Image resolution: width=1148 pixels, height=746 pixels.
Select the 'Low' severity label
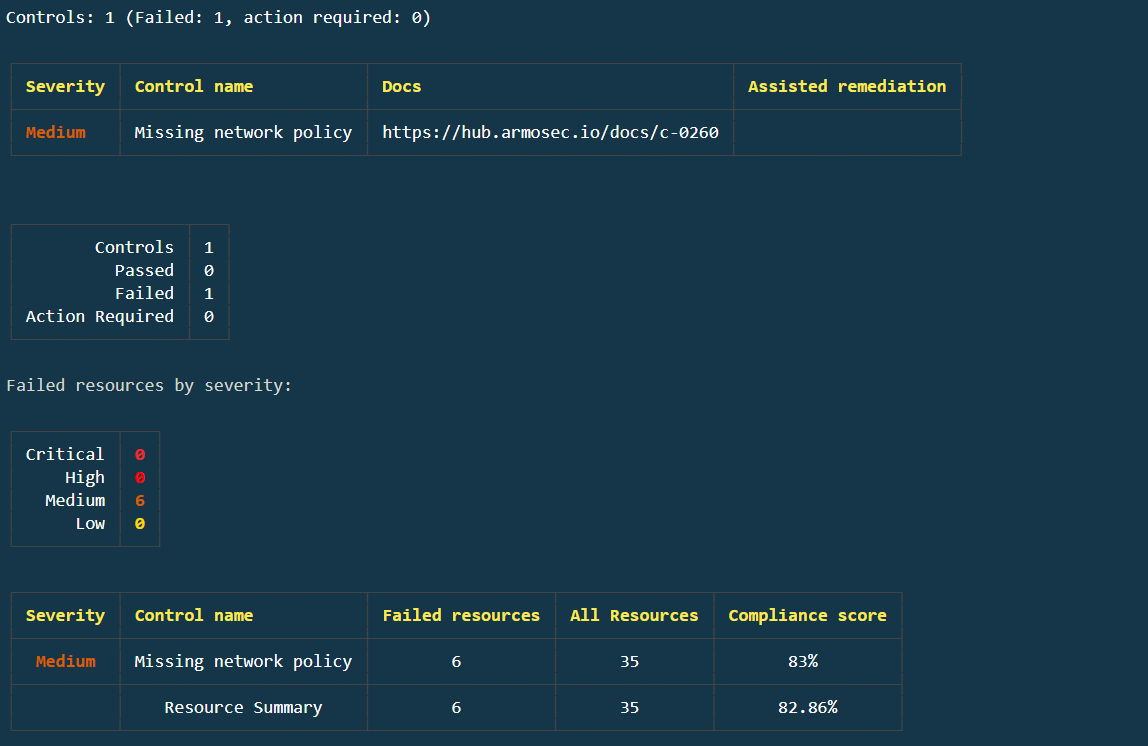click(x=90, y=523)
